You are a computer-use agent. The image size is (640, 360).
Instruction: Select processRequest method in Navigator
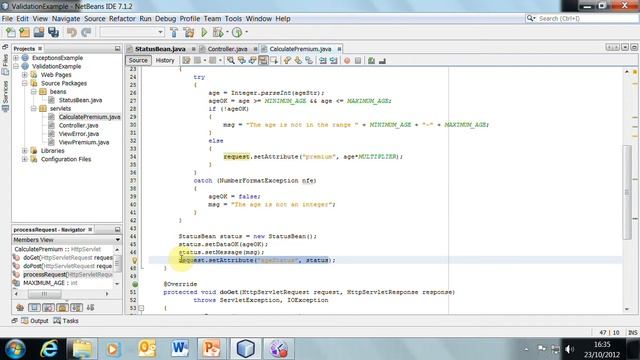click(67, 275)
